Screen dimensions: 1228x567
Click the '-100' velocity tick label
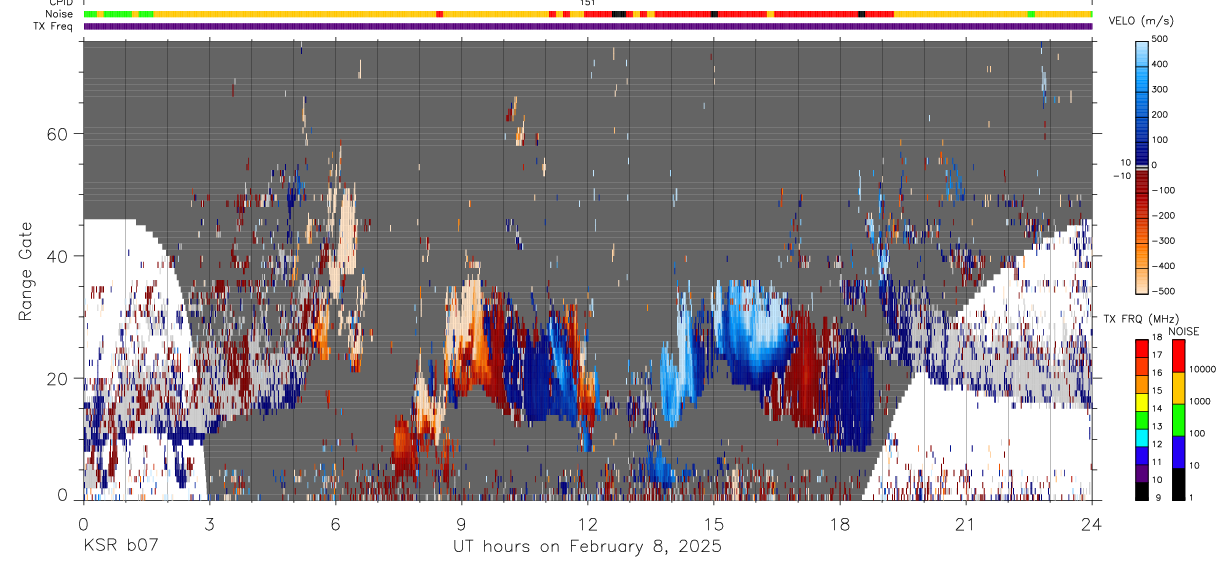click(1162, 190)
